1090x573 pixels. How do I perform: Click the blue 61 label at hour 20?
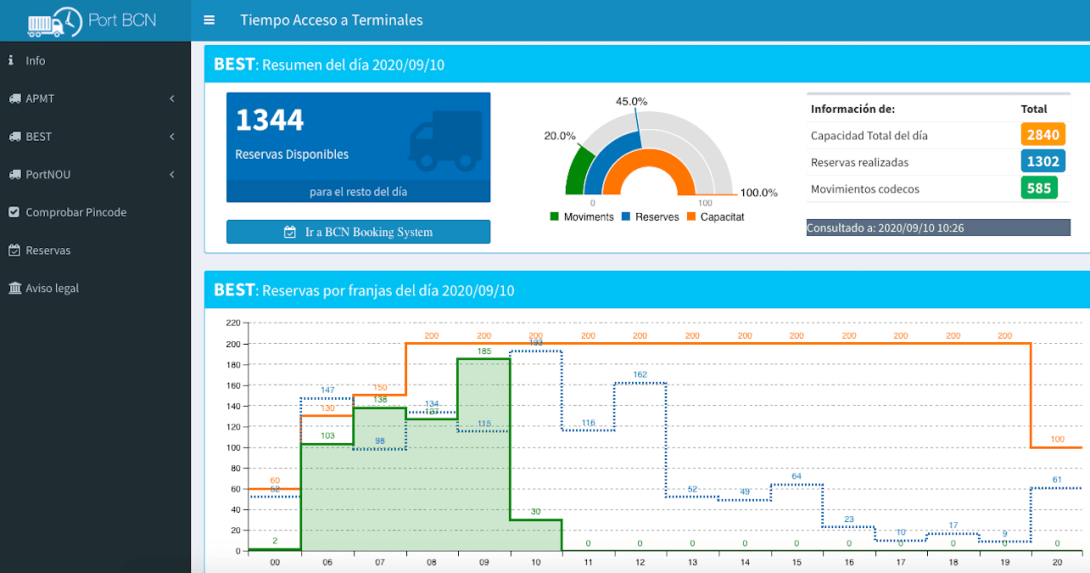tap(1057, 480)
